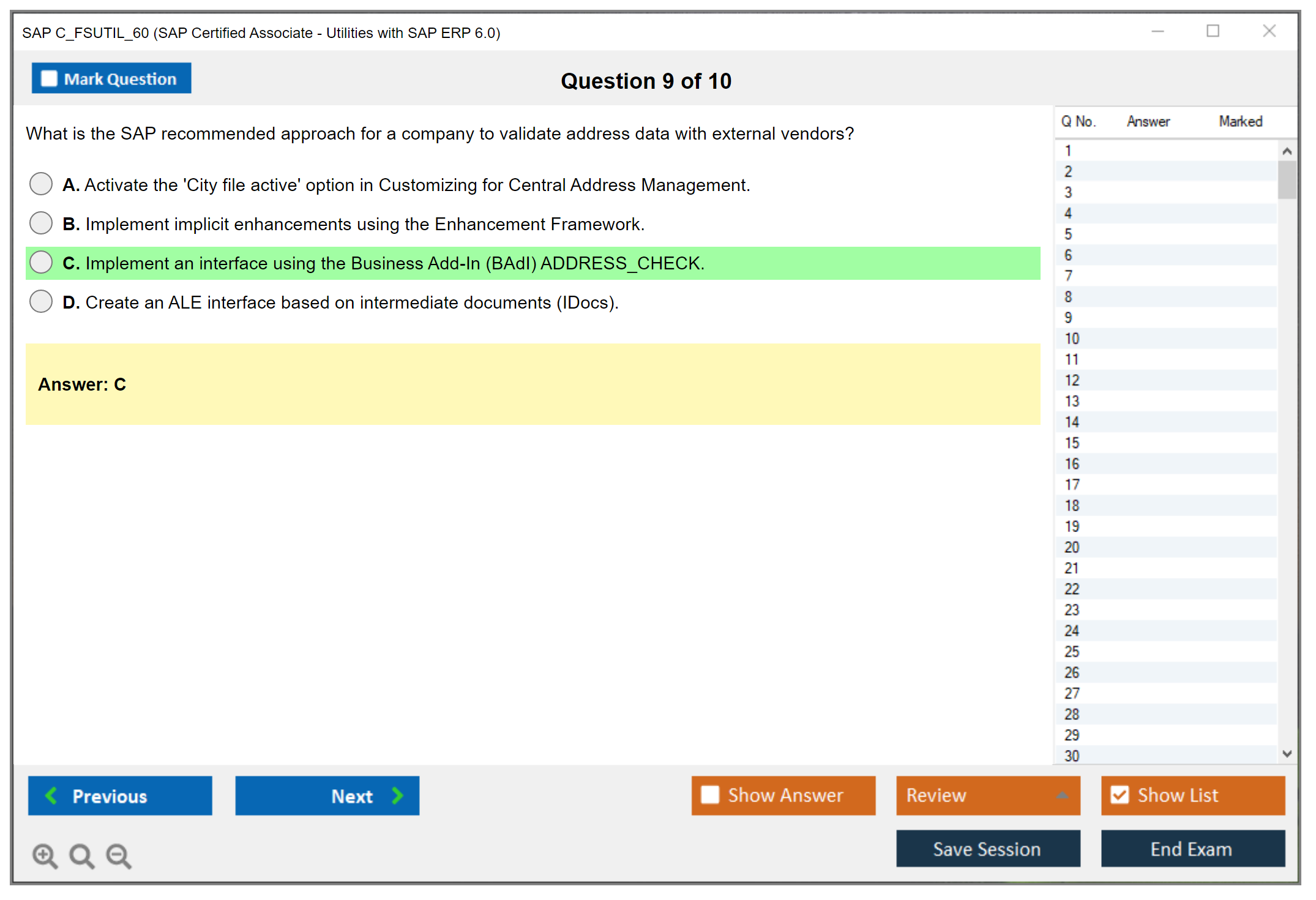Click the question list scrollbar thumb
1316x900 pixels.
pyautogui.click(x=1287, y=179)
